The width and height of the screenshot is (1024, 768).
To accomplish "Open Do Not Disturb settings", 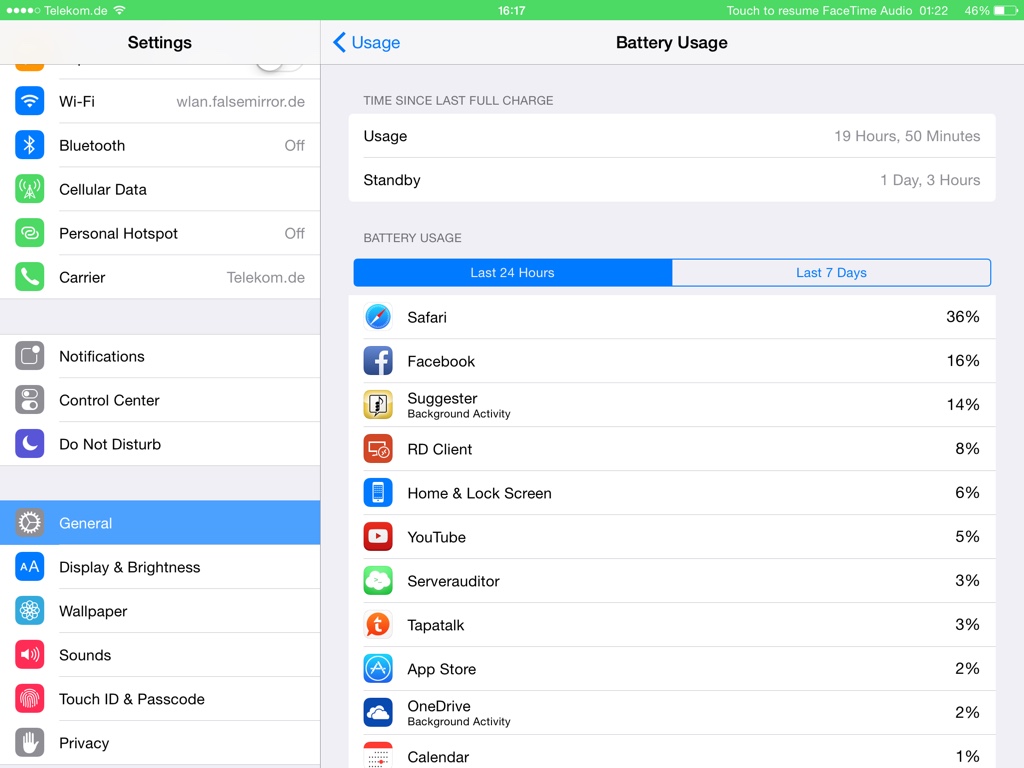I will click(160, 444).
